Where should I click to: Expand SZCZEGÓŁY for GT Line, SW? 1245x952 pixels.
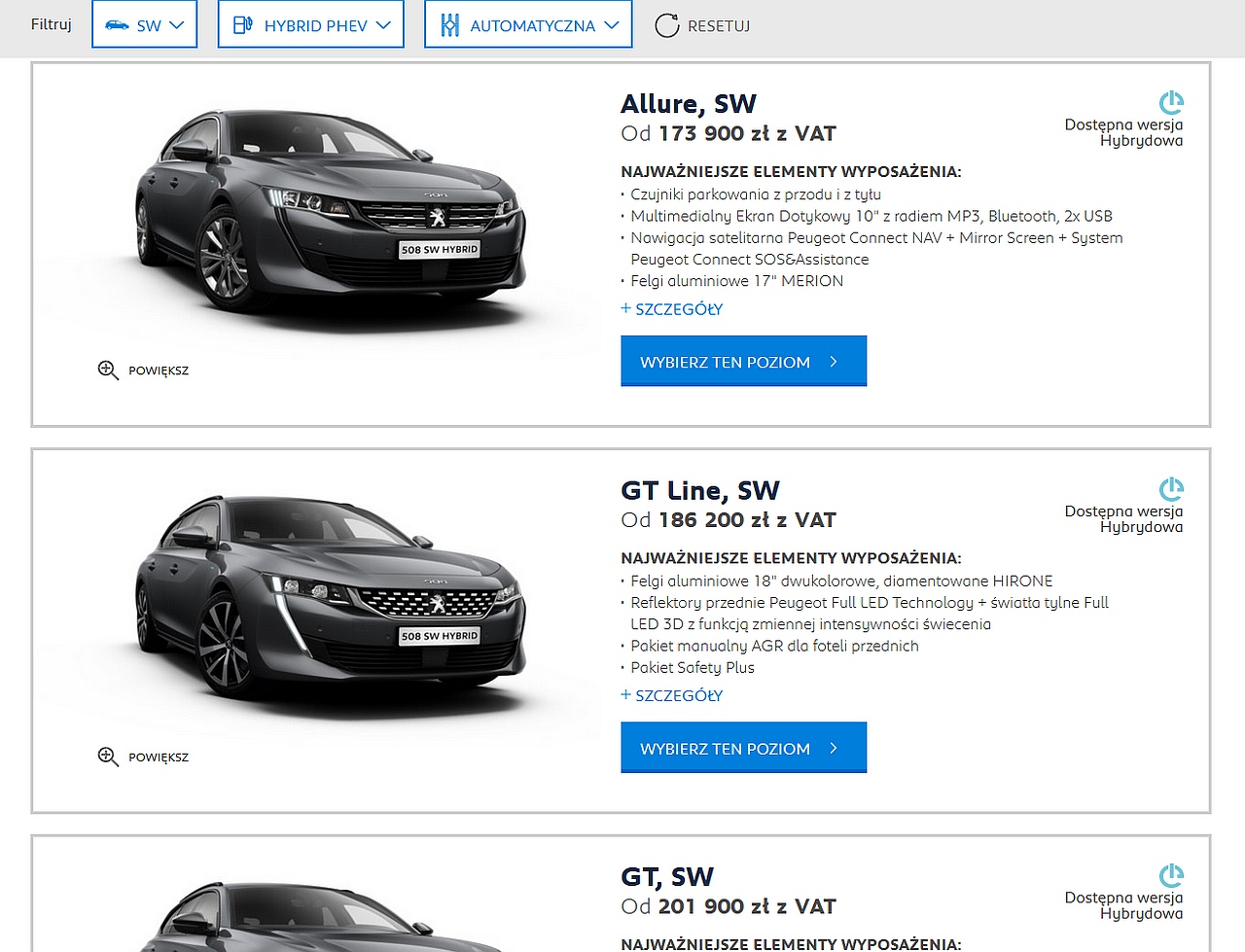click(x=672, y=695)
